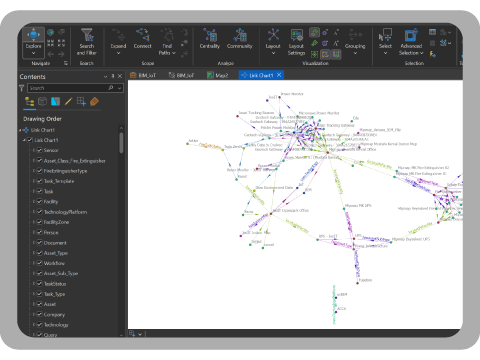This screenshot has height=360, width=480.
Task: Open the Select tool dropdown
Action: click(x=385, y=53)
